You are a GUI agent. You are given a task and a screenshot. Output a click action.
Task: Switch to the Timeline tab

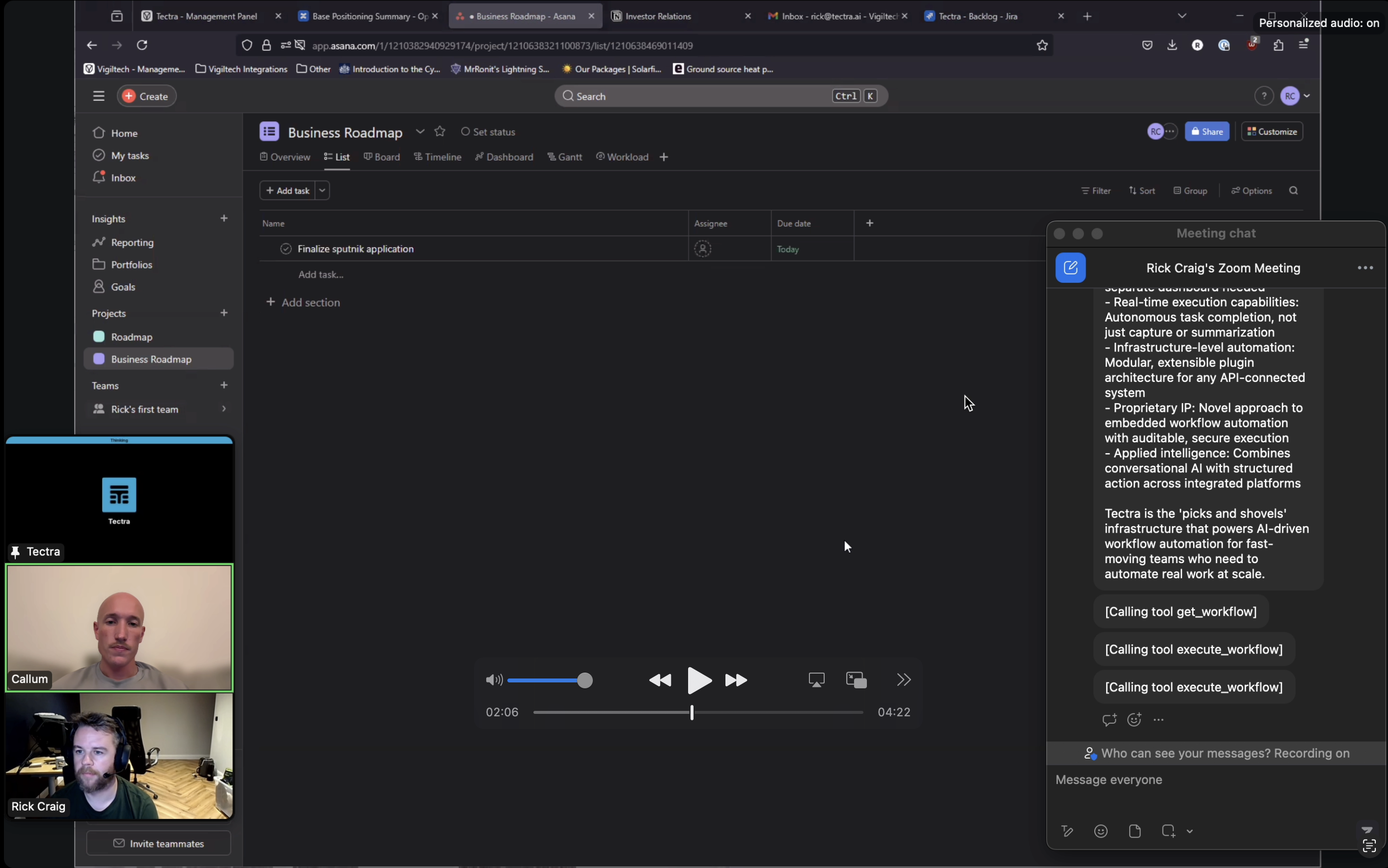coord(438,157)
